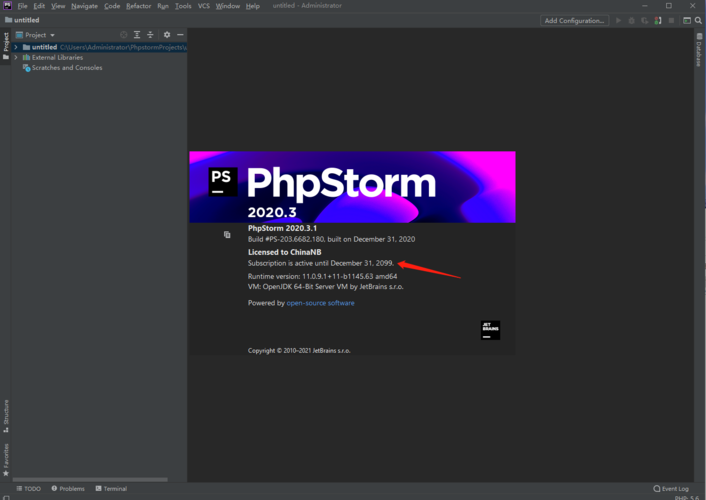Click the tool window quick-access icon bottom-left

click(6, 497)
